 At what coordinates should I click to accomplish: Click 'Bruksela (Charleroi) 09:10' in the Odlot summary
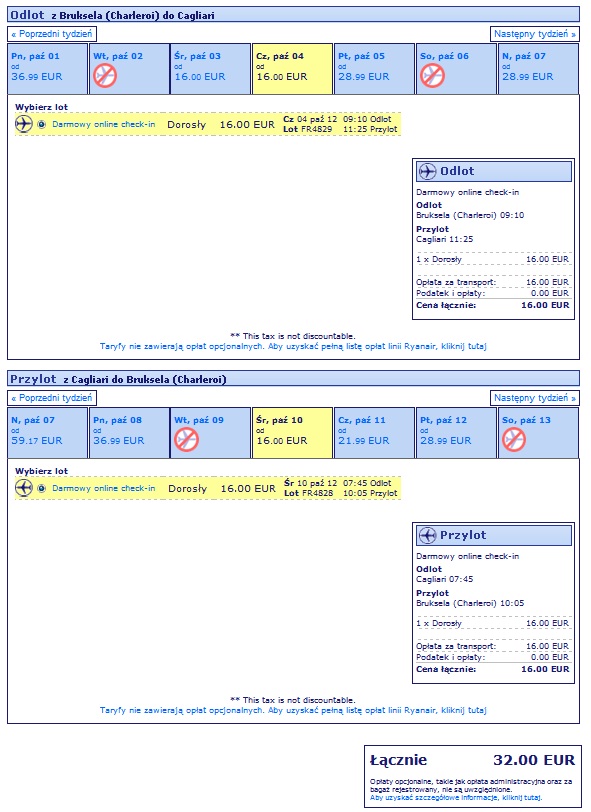click(470, 215)
